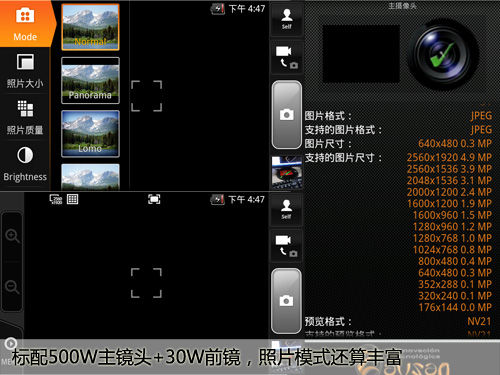Image resolution: width=500 pixels, height=375 pixels.
Task: Select the Normal shooting mode thumbnail
Action: coord(90,27)
